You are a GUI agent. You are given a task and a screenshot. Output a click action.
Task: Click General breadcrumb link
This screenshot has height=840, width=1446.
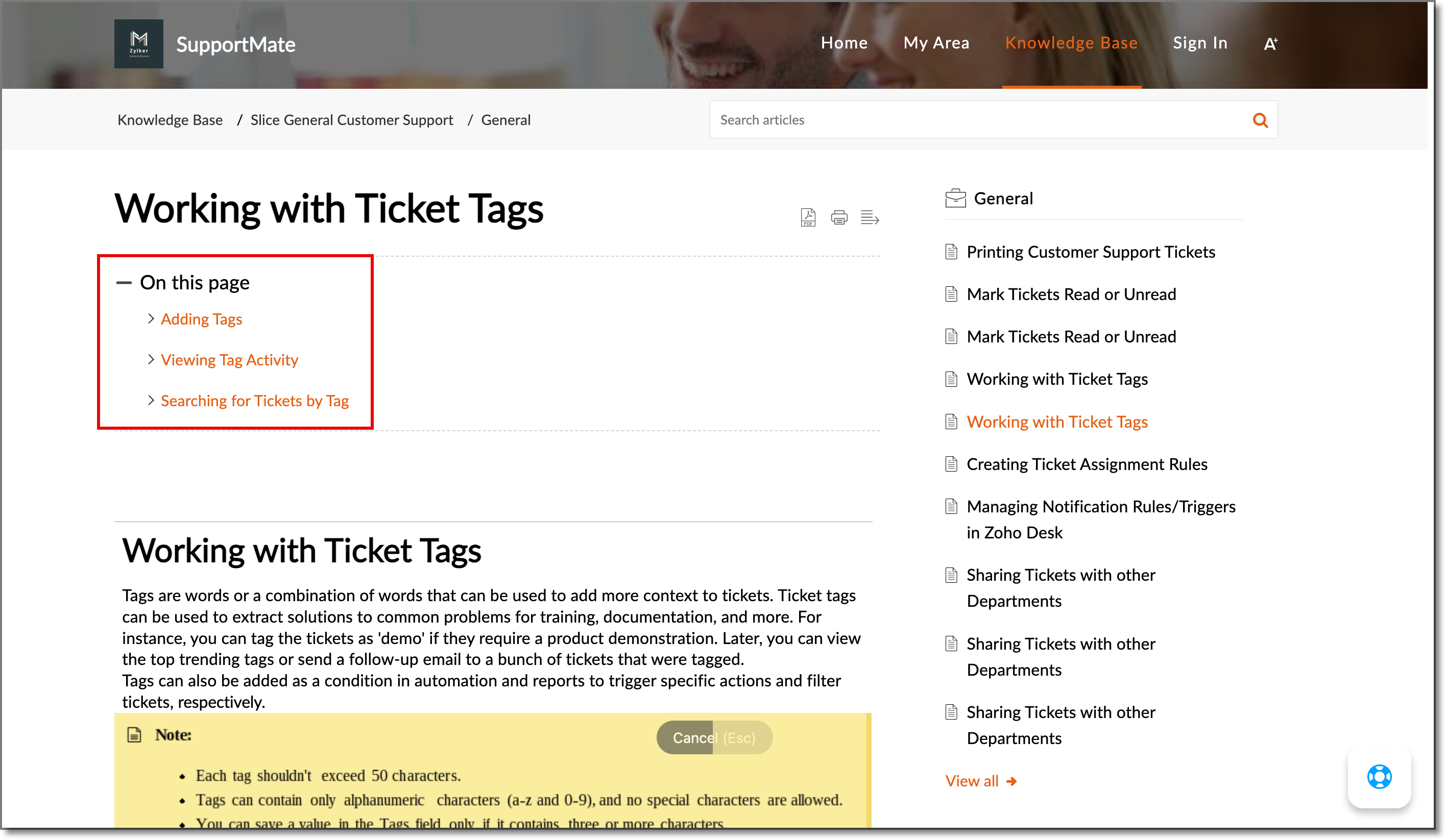[505, 120]
